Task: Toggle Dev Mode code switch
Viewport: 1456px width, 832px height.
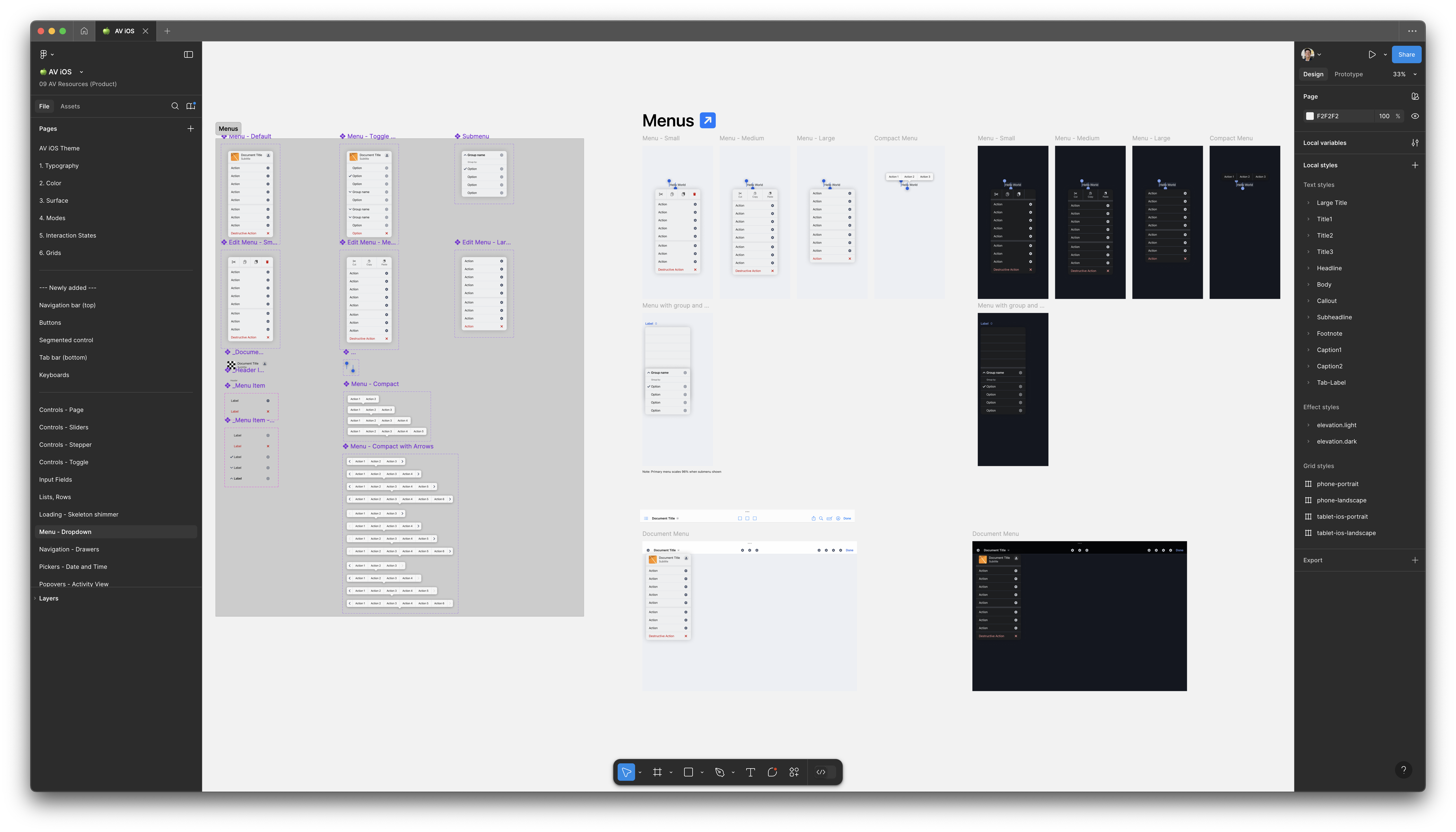Action: (825, 772)
